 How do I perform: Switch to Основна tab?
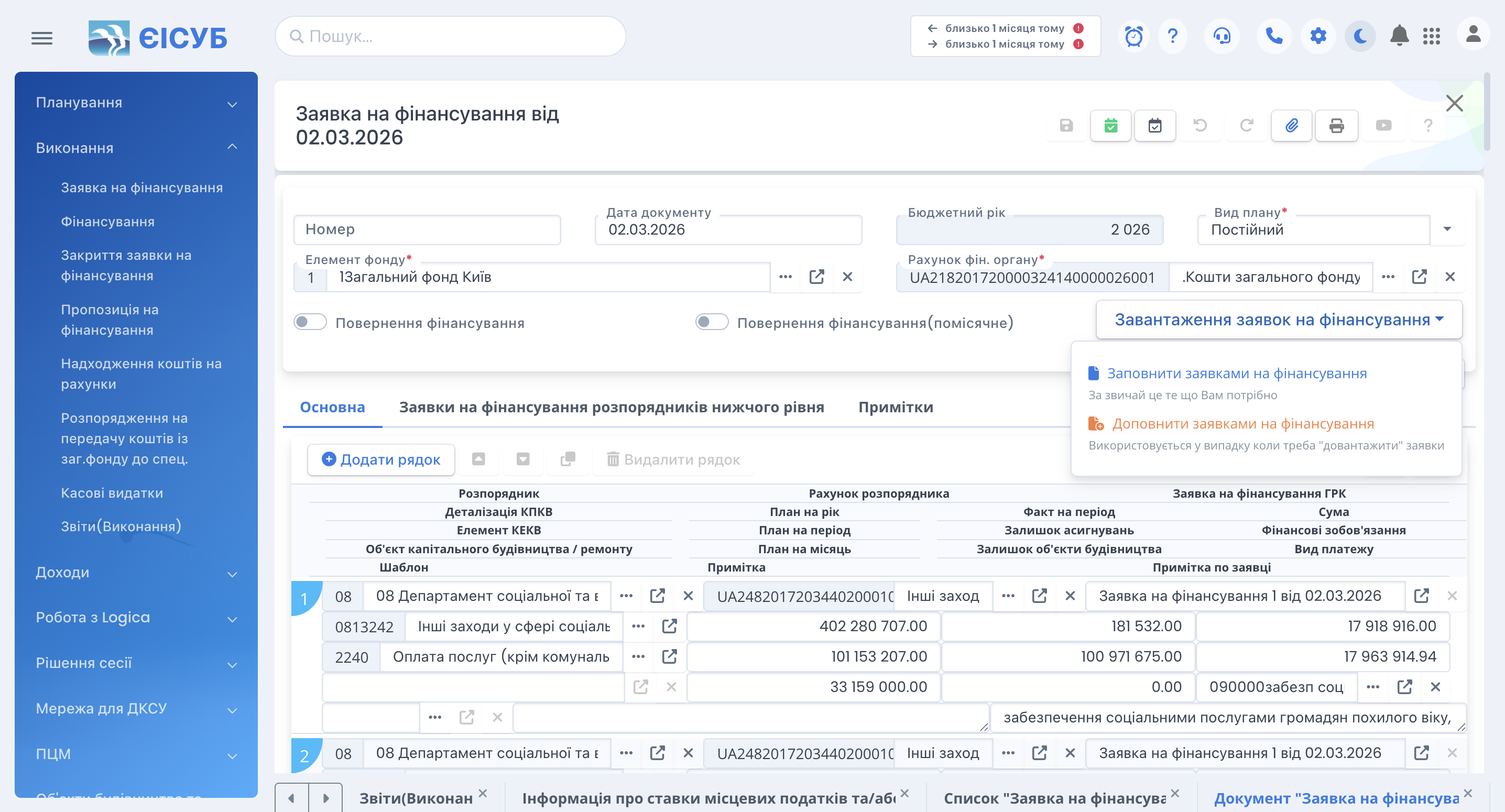pos(332,407)
